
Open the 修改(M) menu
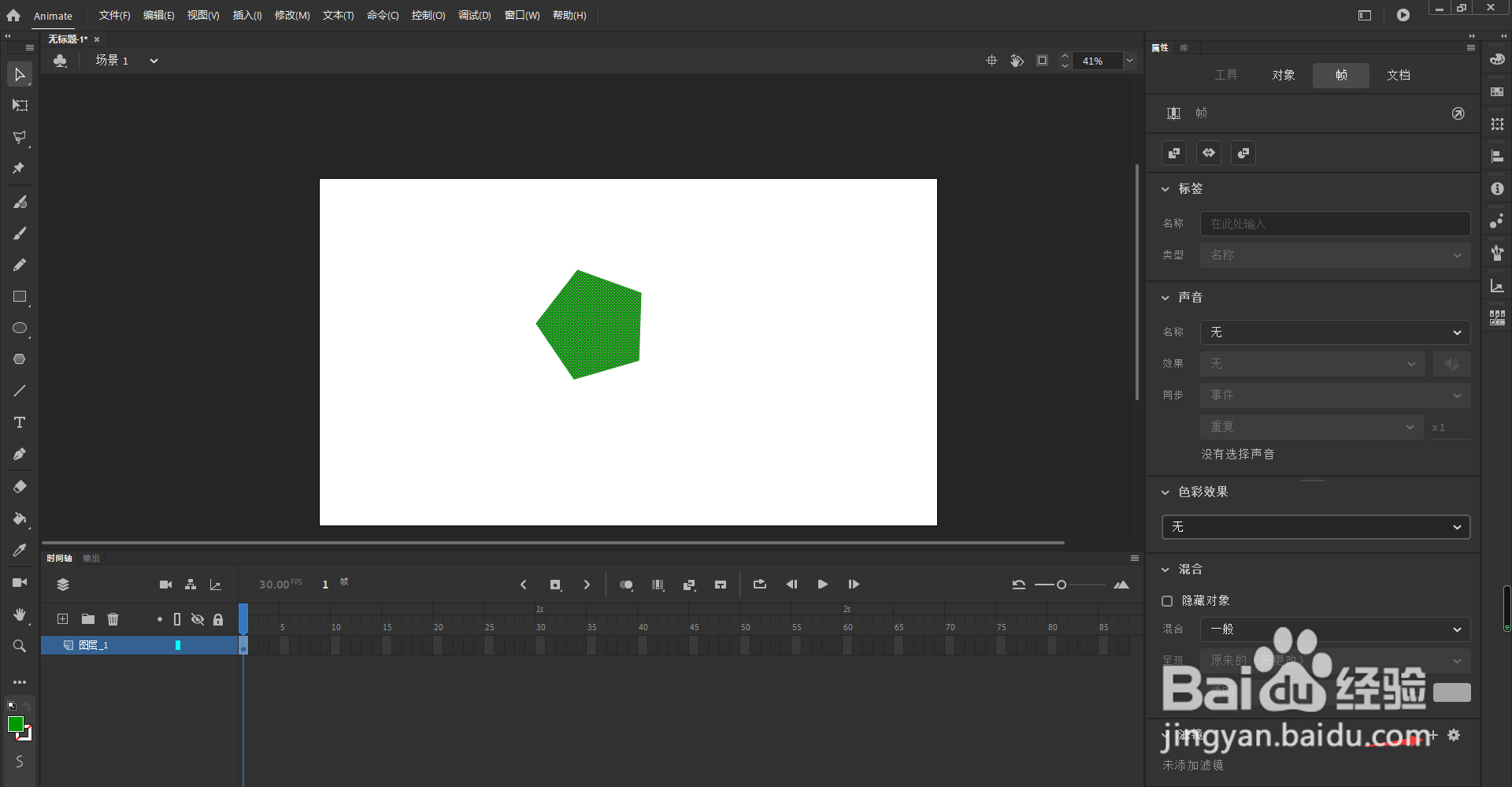point(292,16)
